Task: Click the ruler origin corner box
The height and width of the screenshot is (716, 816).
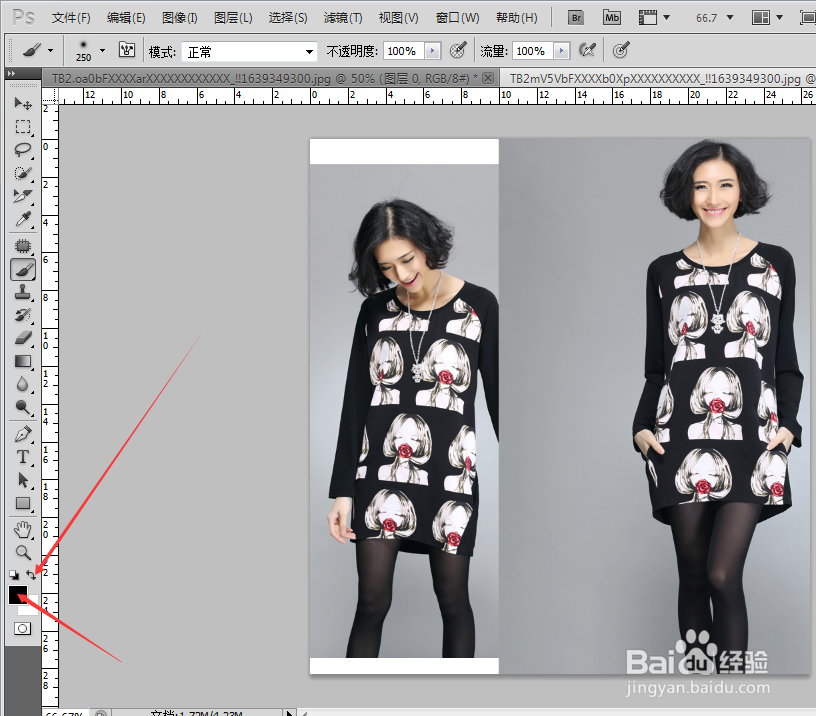Action: coord(49,96)
